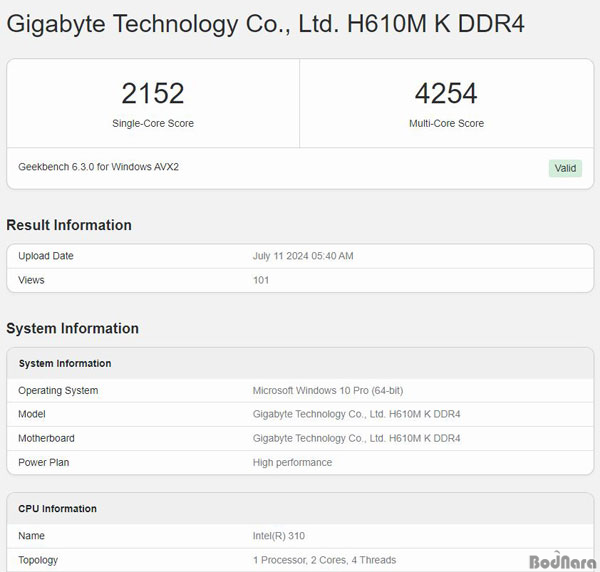The height and width of the screenshot is (572, 600).
Task: Click the Motherboard row label
Action: pyautogui.click(x=46, y=438)
